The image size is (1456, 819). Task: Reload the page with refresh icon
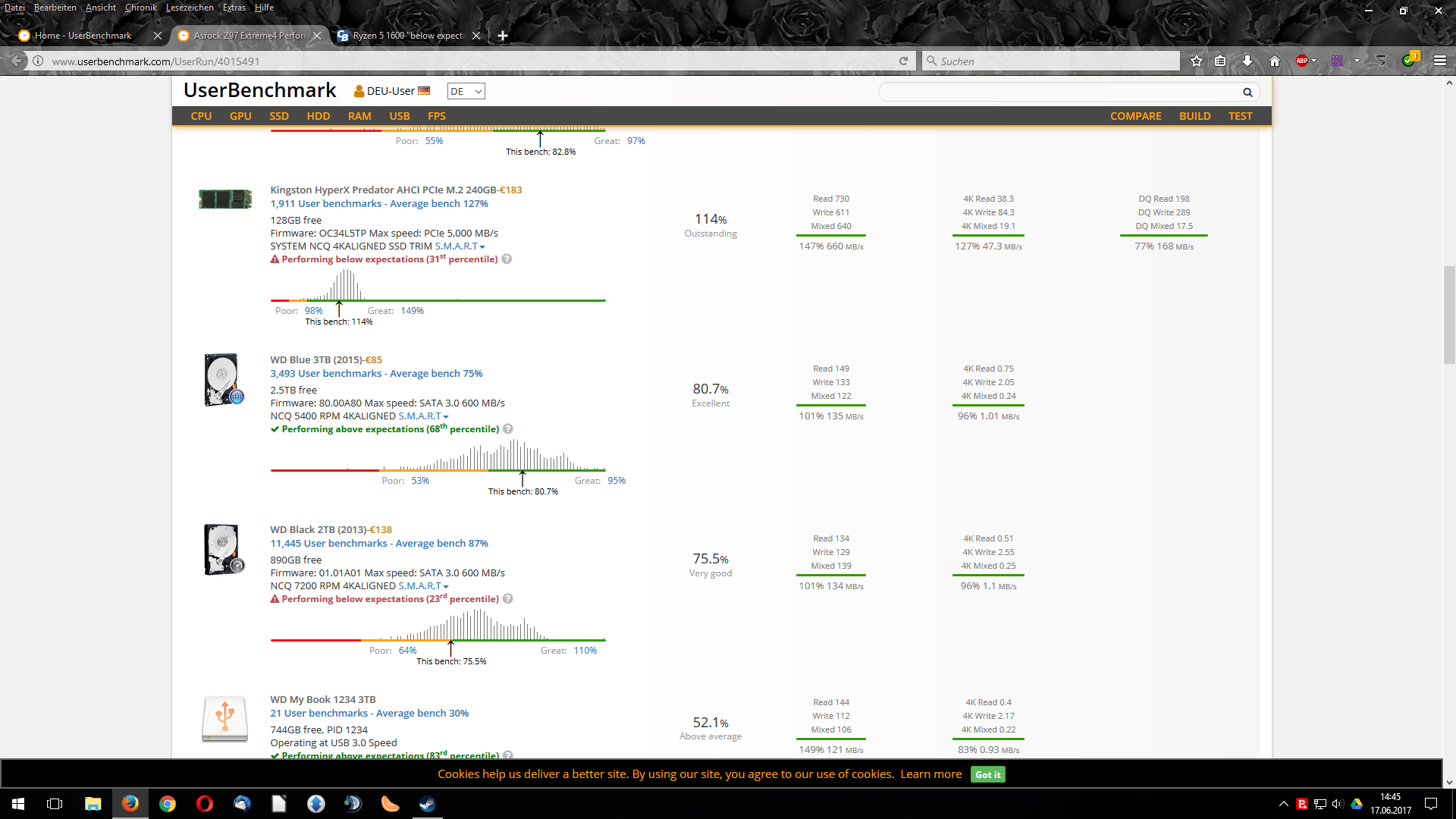coord(903,61)
